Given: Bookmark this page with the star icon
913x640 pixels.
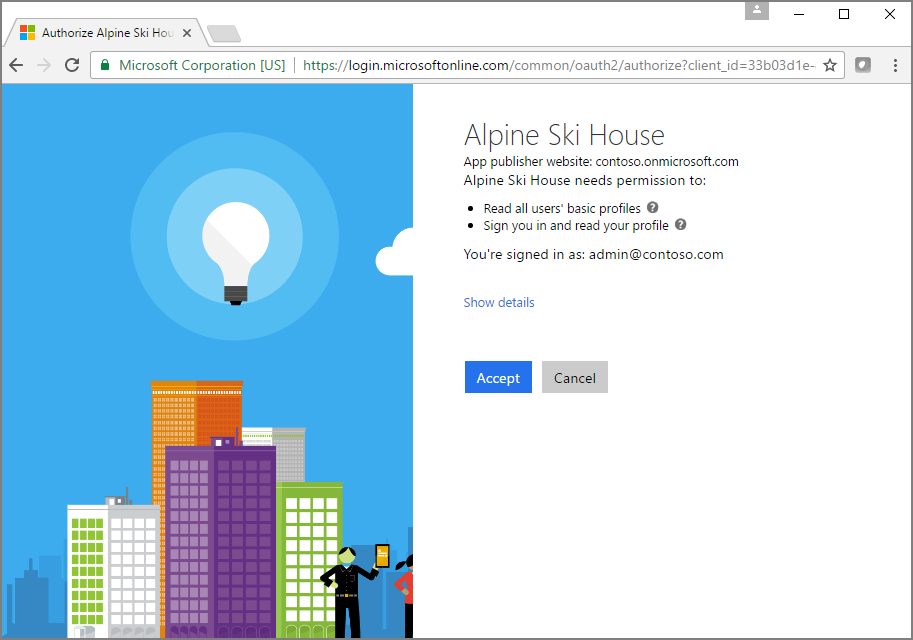Looking at the screenshot, I should click(830, 65).
